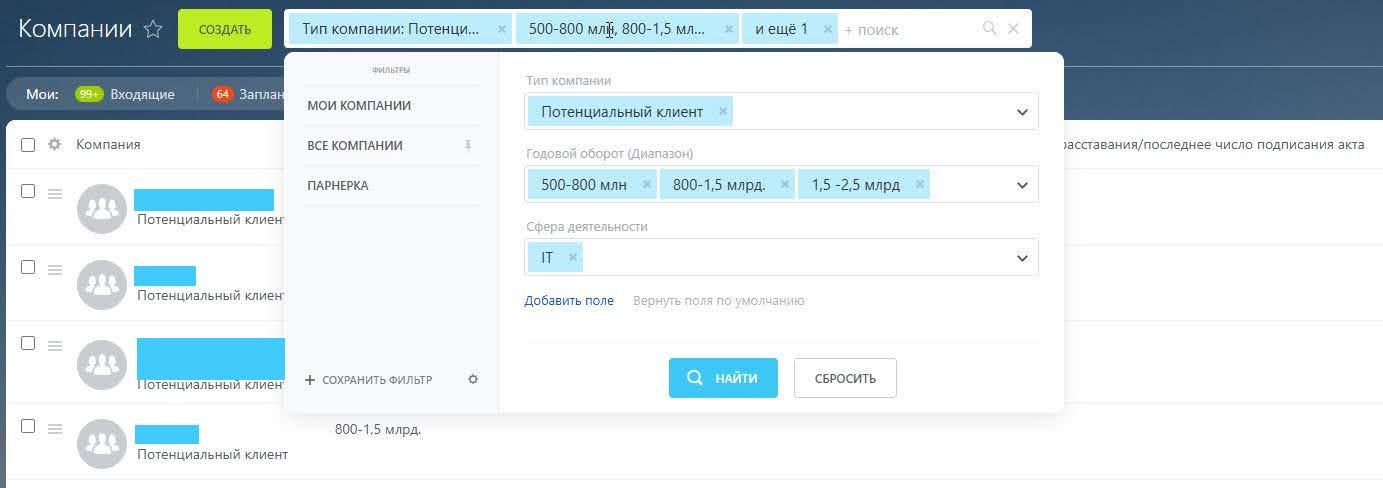Toggle the select-all checkbox in table header
Image resolution: width=1383 pixels, height=488 pixels.
pos(28,144)
